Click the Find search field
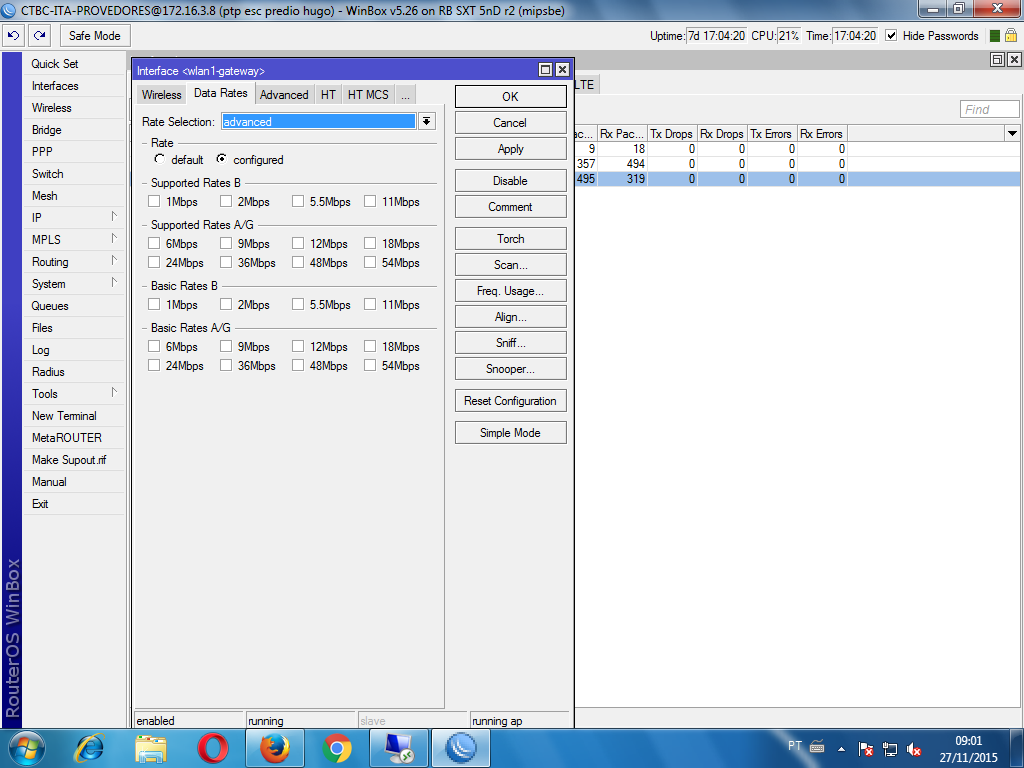This screenshot has height=768, width=1024. [989, 110]
